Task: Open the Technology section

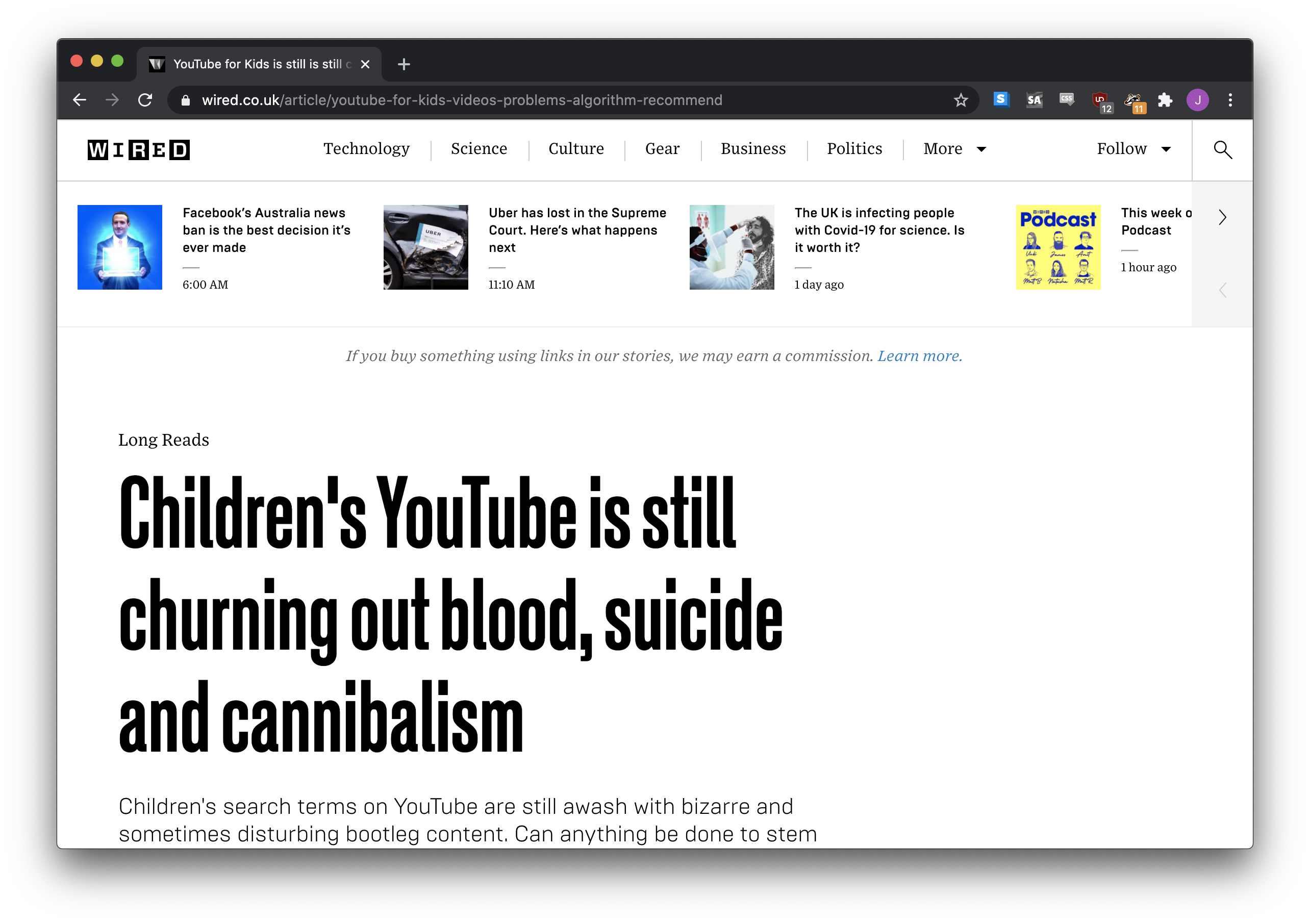Action: tap(366, 149)
